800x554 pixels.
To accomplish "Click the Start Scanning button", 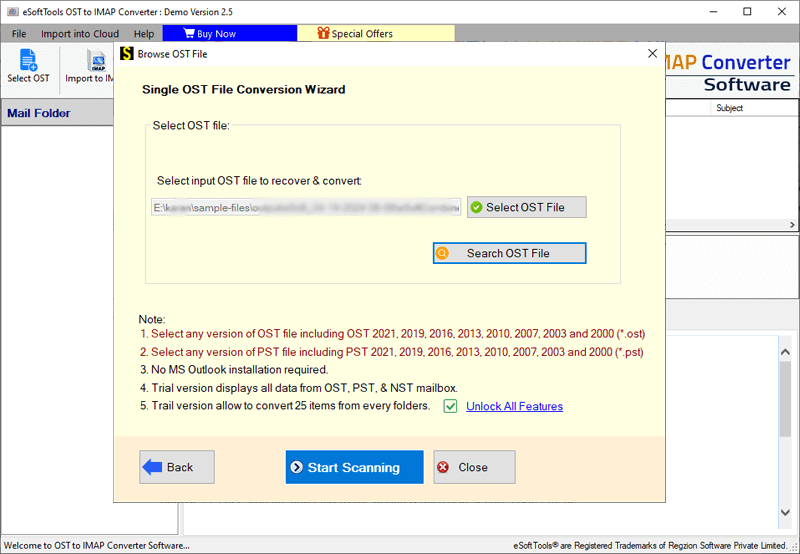I will [x=354, y=467].
